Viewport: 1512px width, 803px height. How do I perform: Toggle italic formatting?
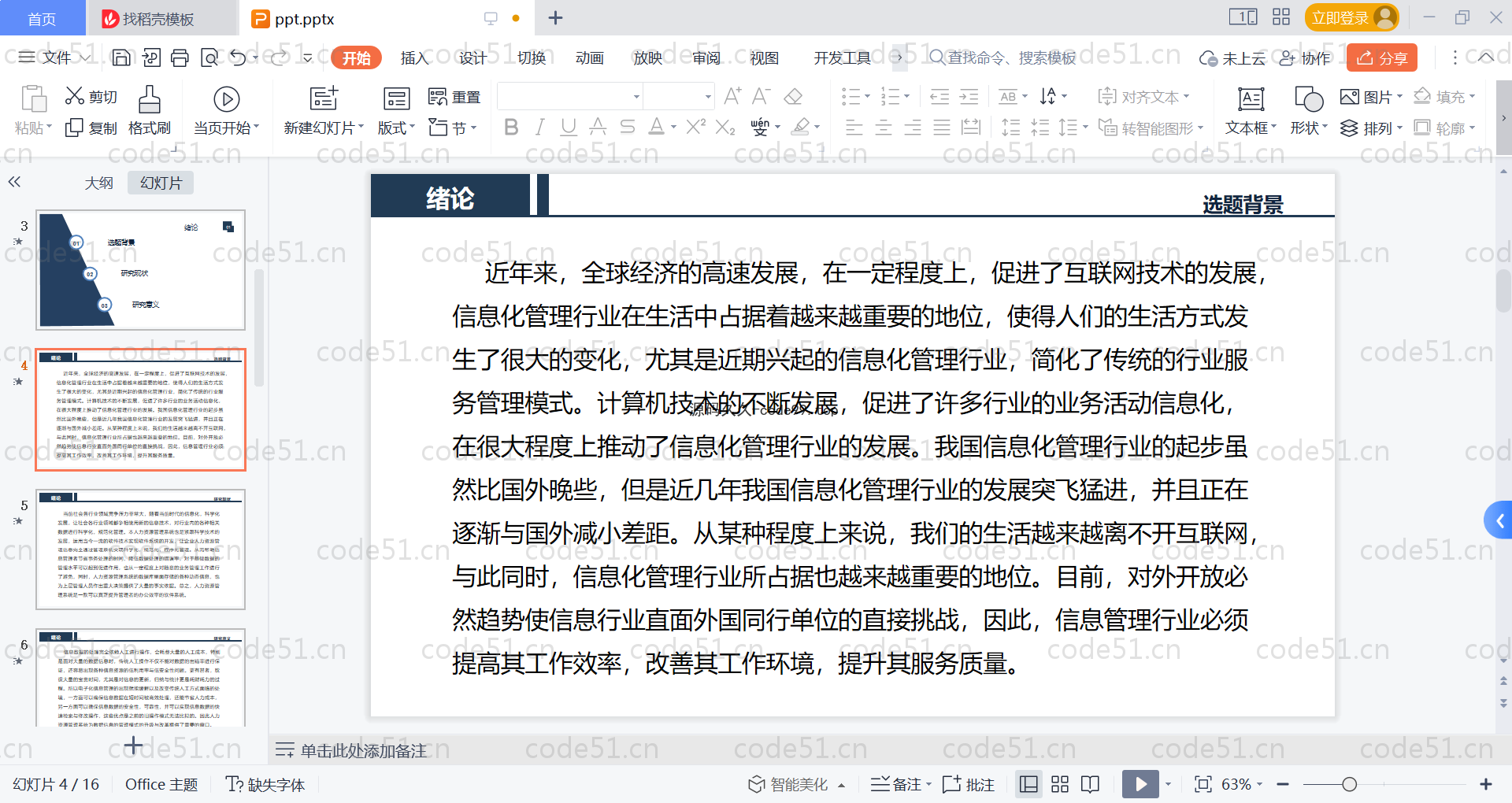(540, 126)
